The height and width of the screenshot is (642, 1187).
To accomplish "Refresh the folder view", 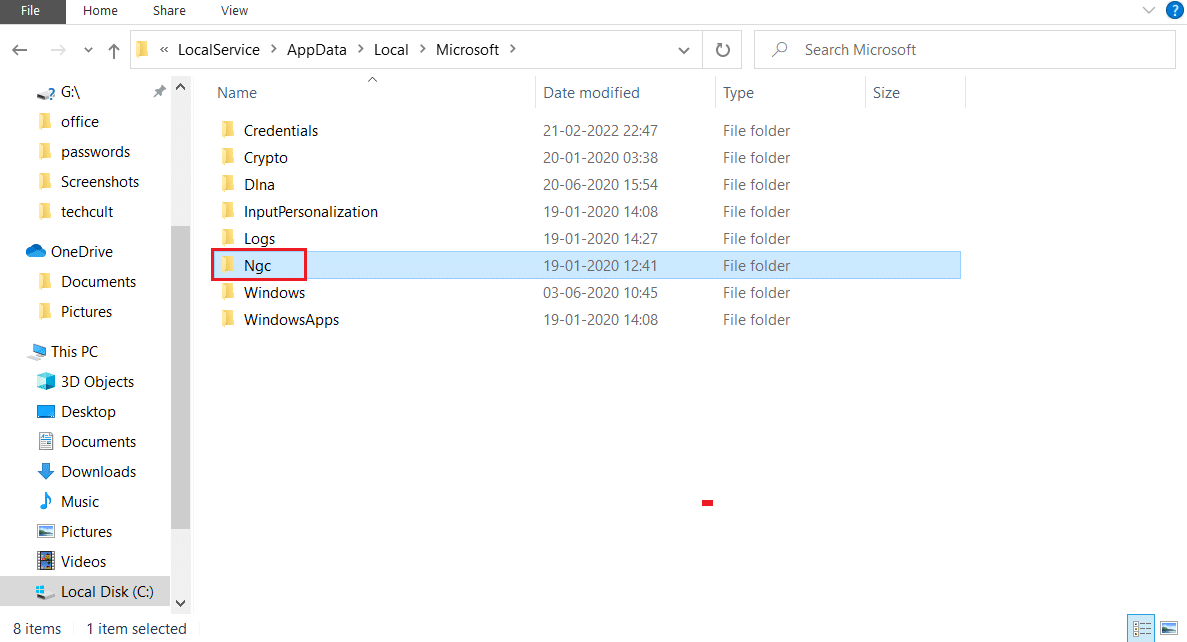I will click(723, 50).
